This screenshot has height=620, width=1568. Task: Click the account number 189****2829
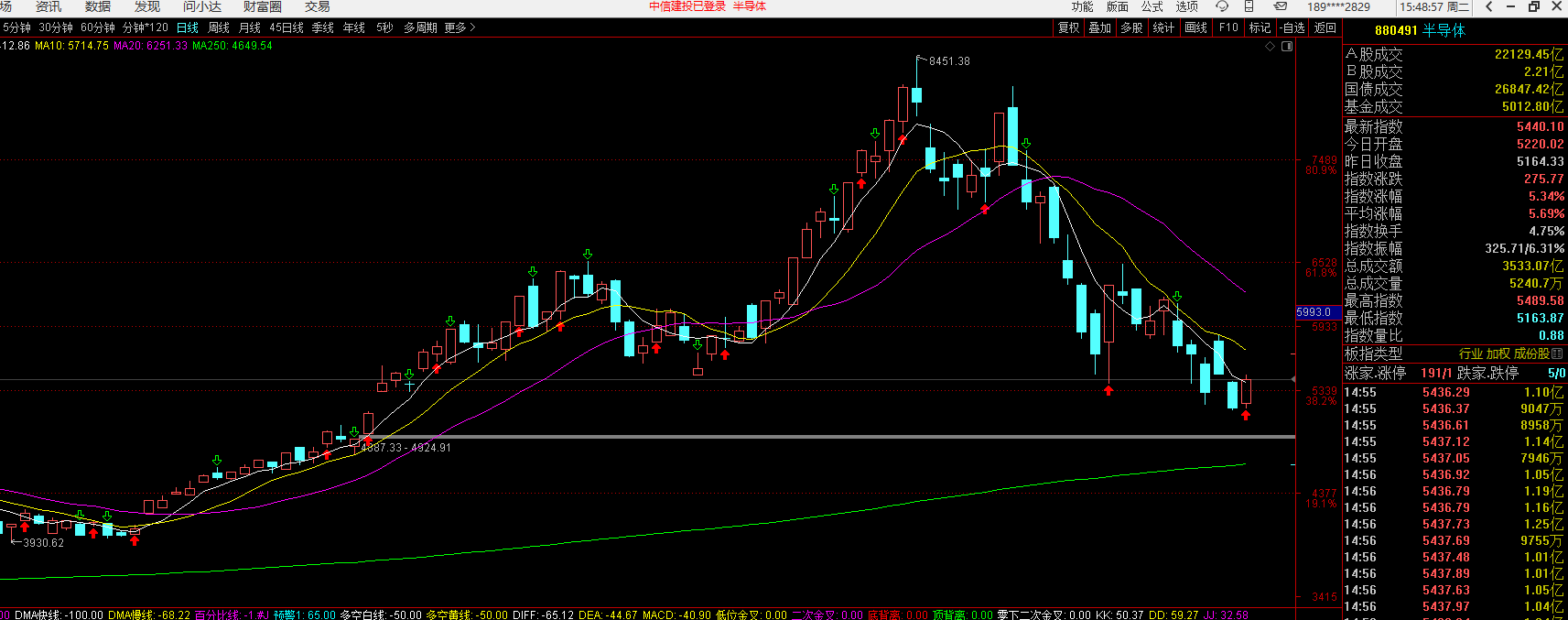coord(1339,6)
